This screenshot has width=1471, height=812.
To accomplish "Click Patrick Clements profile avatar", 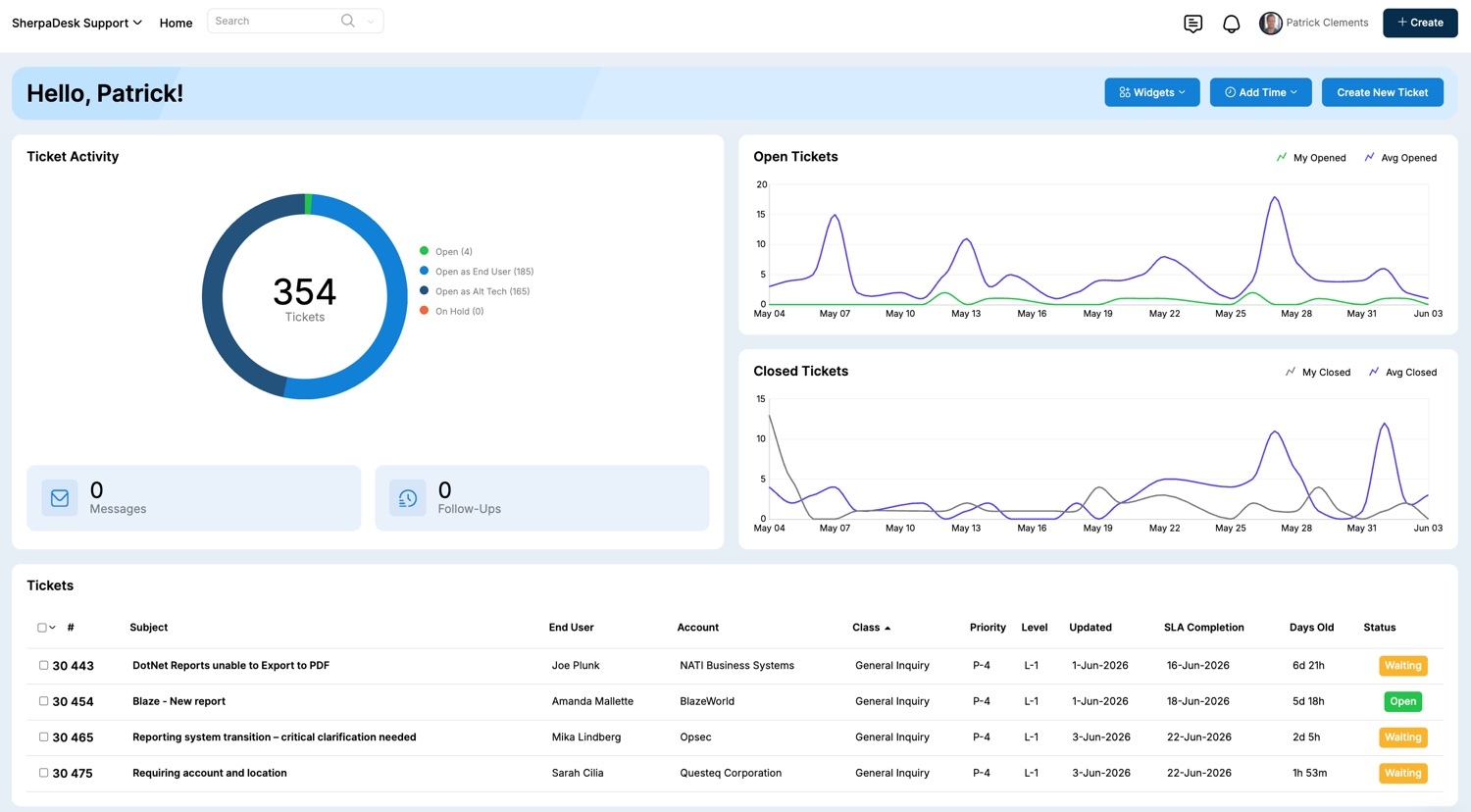I will tap(1271, 24).
